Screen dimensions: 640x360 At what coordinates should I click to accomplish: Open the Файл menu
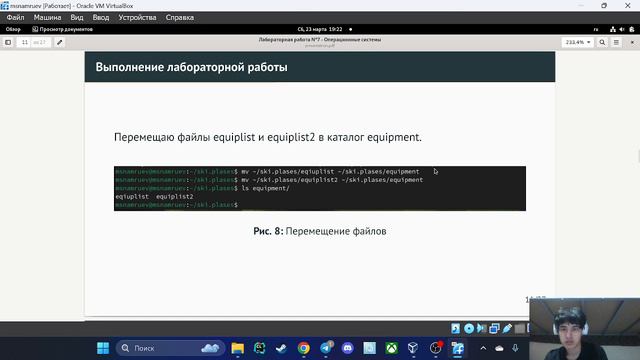pyautogui.click(x=15, y=18)
